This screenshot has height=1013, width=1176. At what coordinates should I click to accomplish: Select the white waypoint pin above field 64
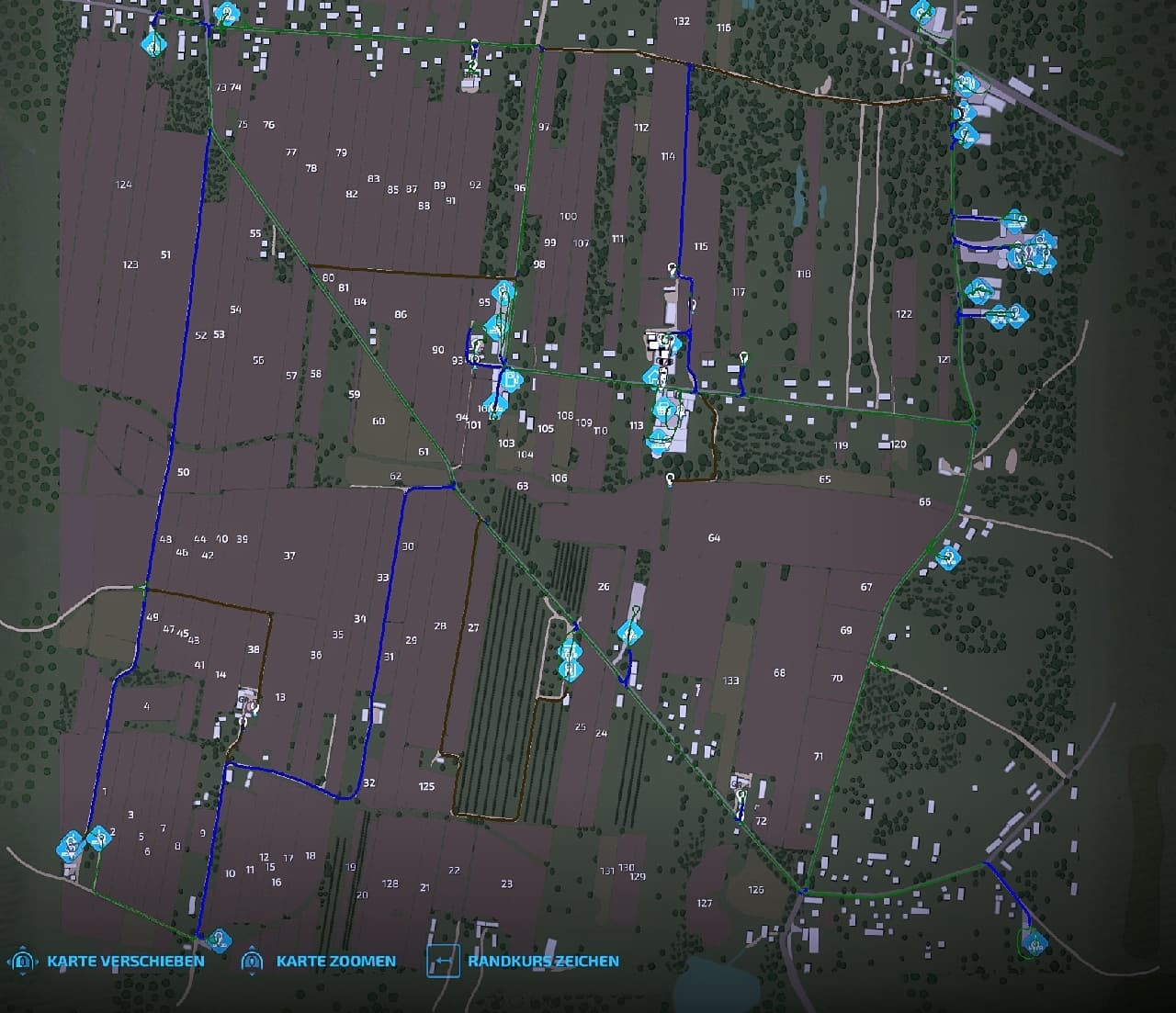(x=670, y=478)
